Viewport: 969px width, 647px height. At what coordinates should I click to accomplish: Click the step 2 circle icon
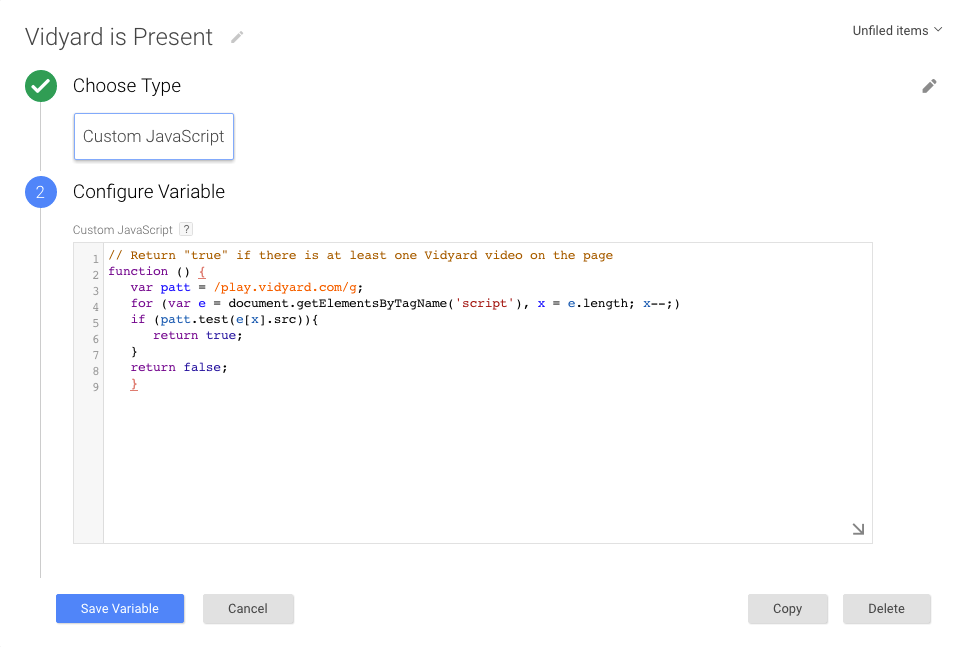click(x=41, y=192)
